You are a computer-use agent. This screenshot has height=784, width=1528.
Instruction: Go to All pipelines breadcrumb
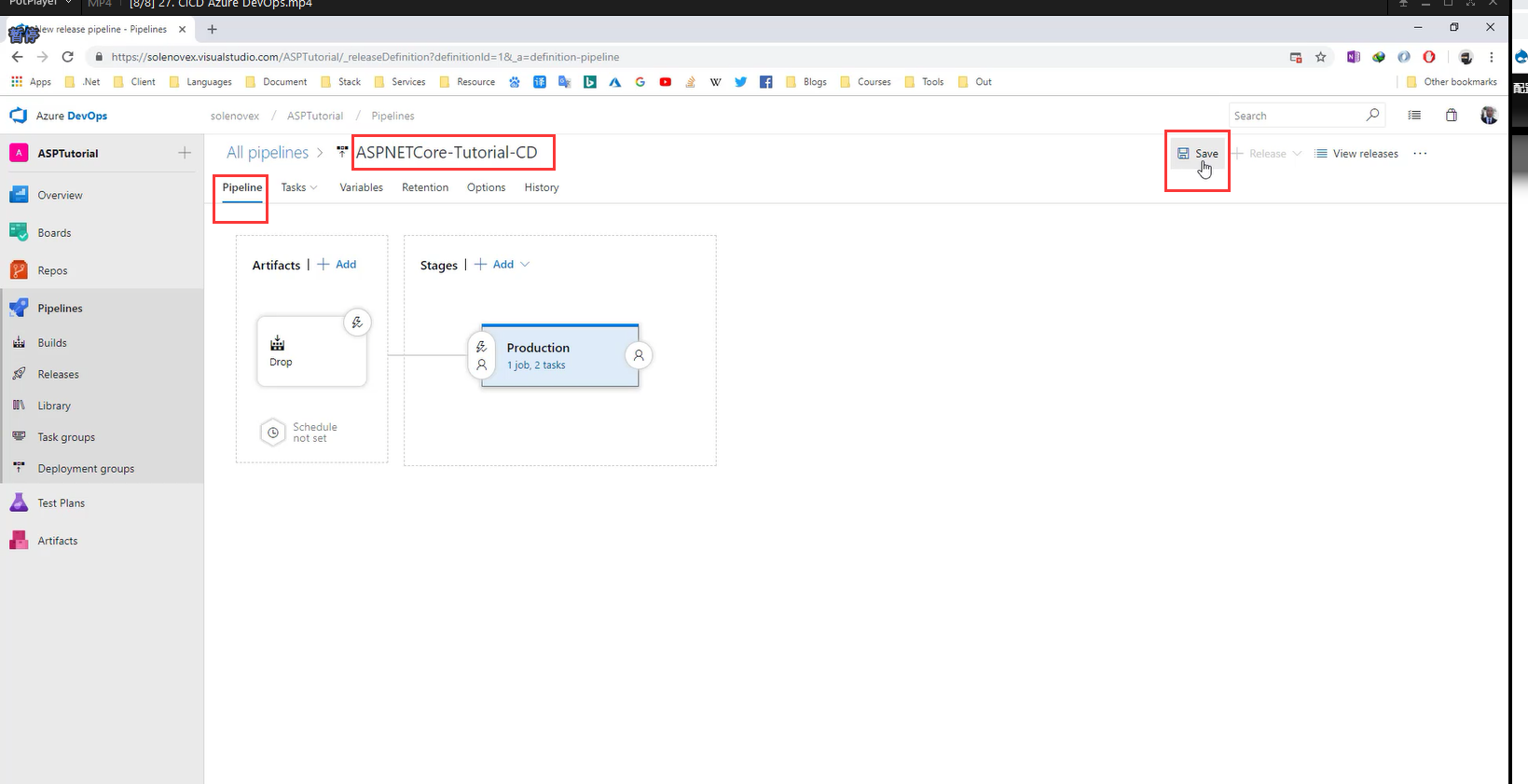(268, 153)
